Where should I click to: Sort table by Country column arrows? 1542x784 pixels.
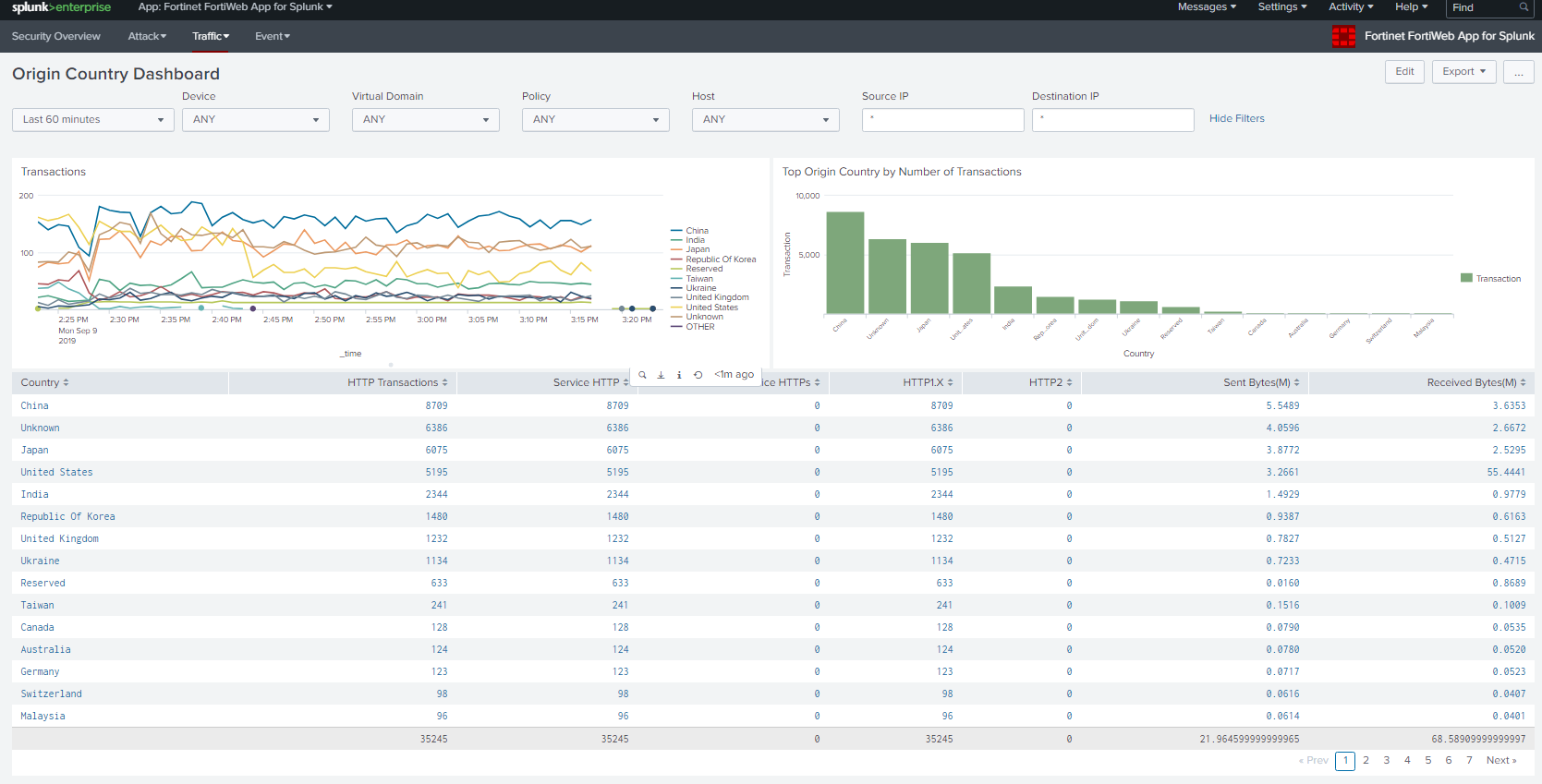(66, 382)
